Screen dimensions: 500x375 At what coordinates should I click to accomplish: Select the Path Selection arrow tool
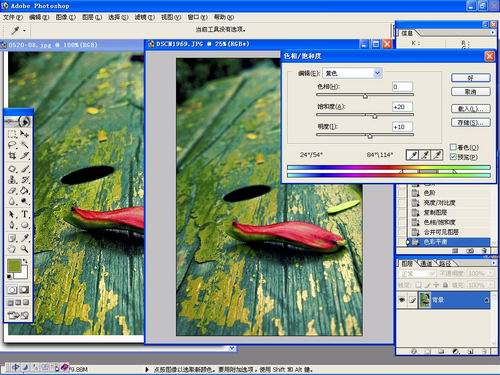click(x=12, y=214)
